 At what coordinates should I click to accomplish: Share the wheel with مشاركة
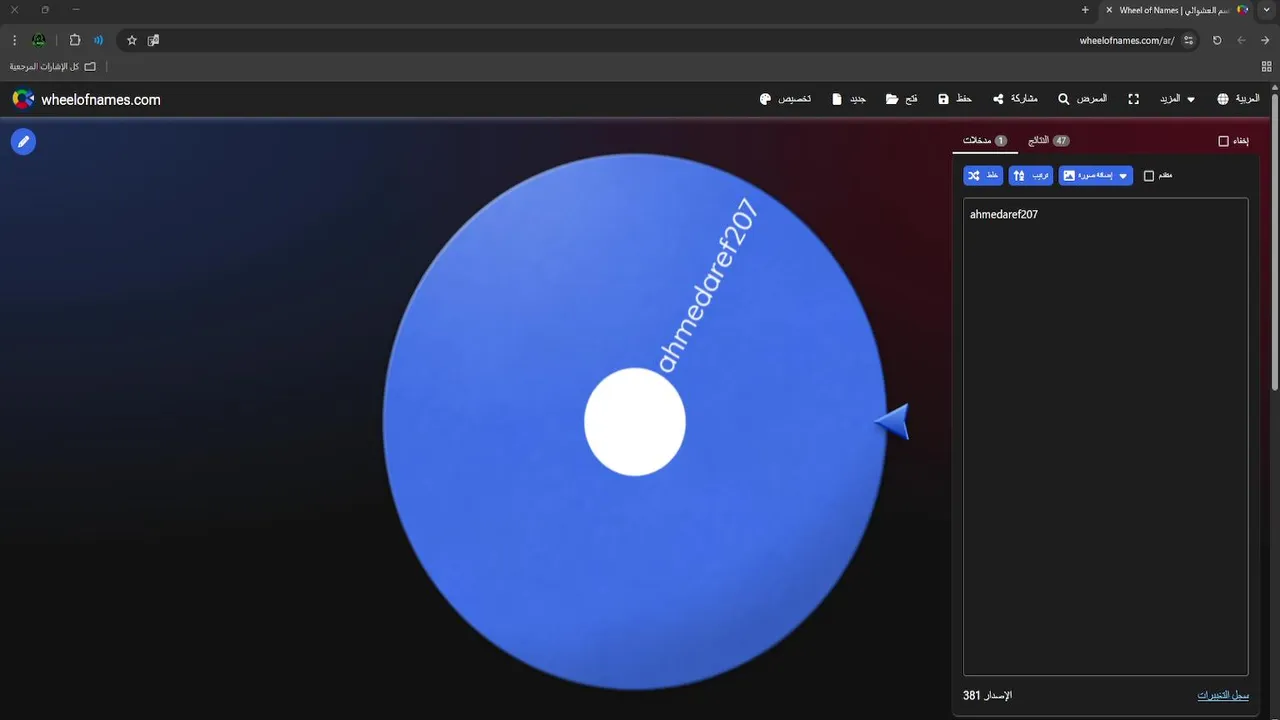[x=1015, y=99]
